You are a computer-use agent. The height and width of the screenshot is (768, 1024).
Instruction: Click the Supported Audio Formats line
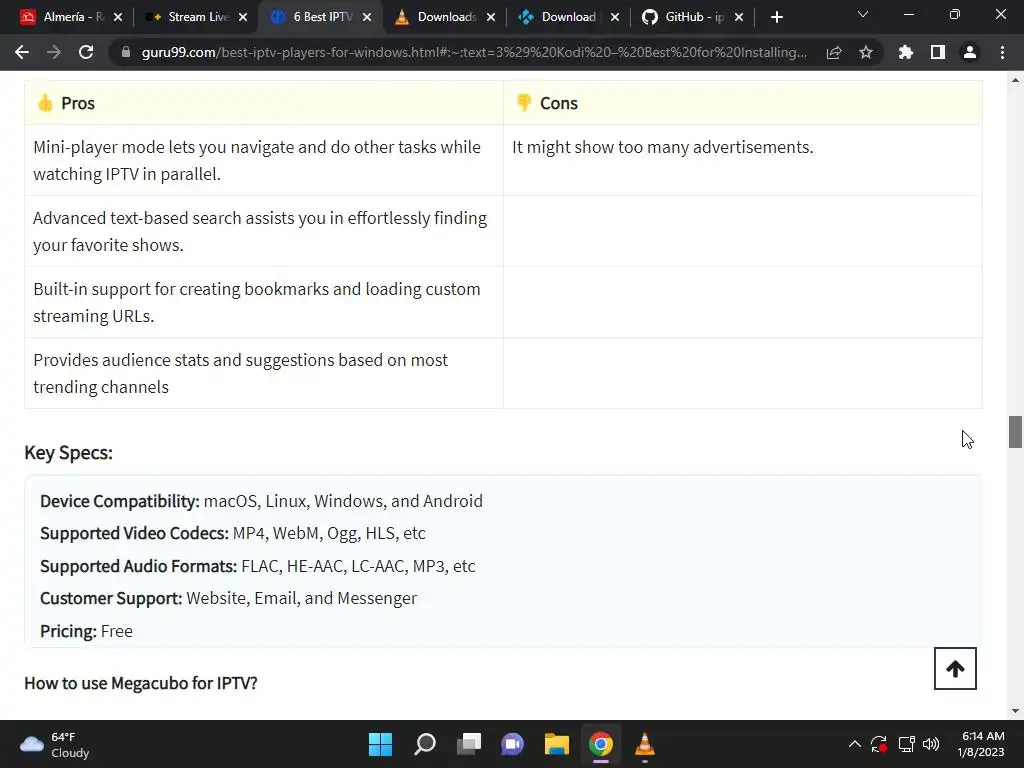[x=257, y=566]
